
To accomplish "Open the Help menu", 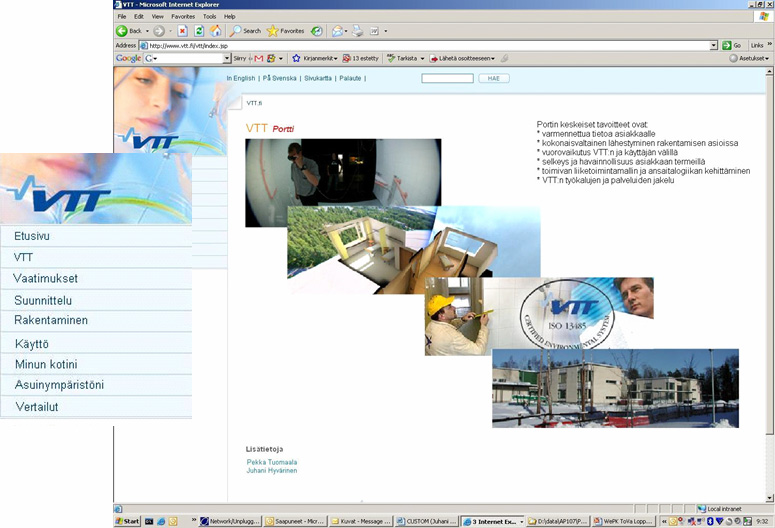I will [229, 16].
